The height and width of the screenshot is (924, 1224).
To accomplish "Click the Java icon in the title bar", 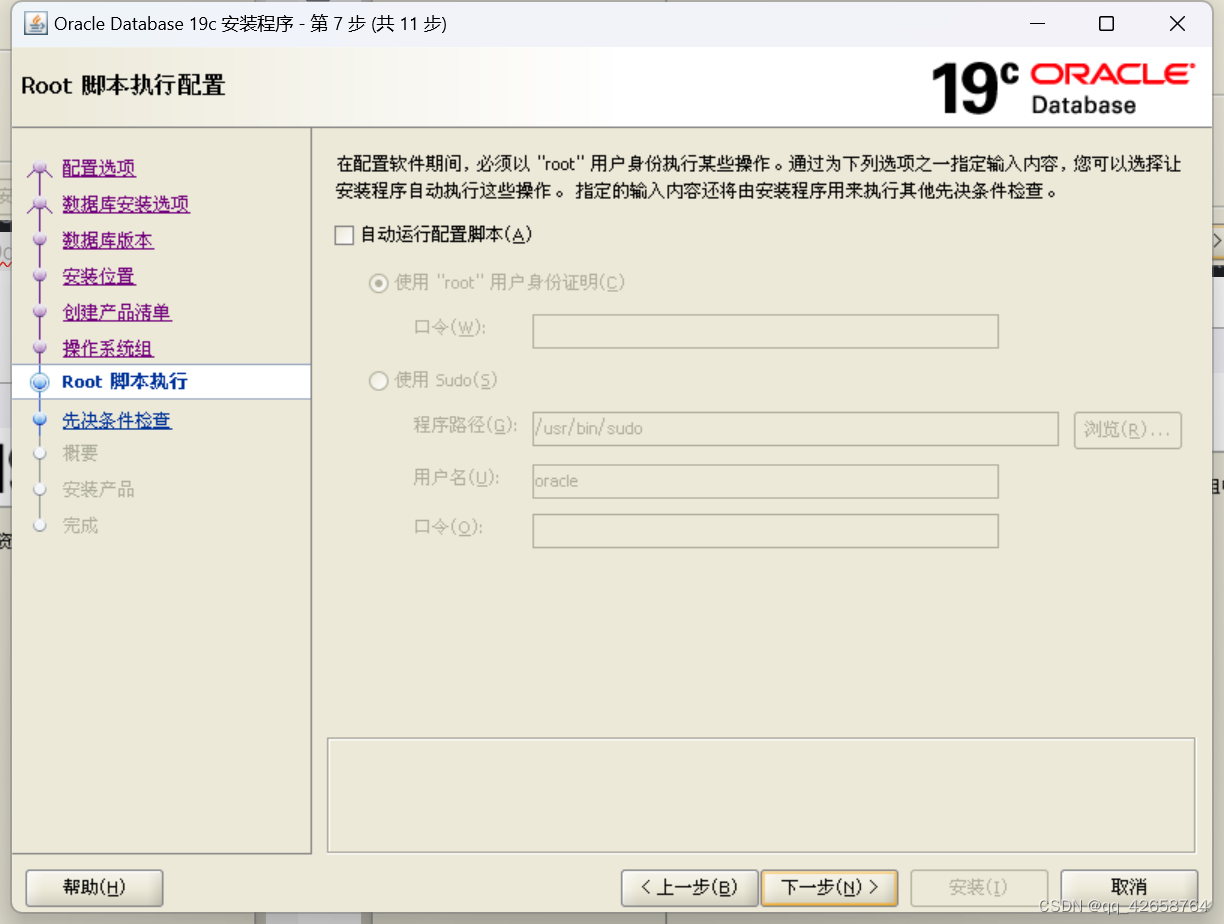I will [35, 24].
